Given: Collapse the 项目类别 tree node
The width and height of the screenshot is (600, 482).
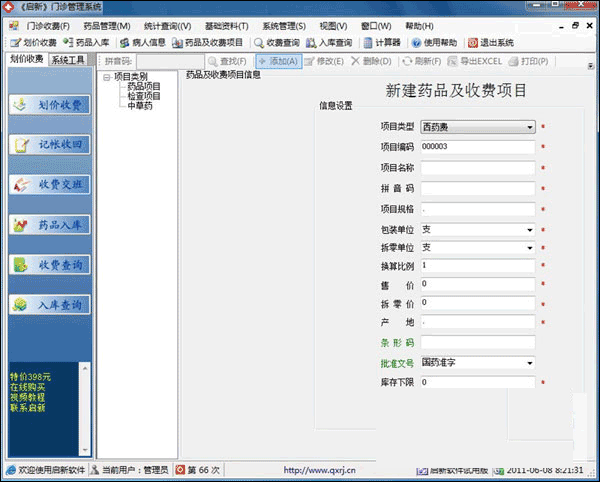Looking at the screenshot, I should 106,77.
